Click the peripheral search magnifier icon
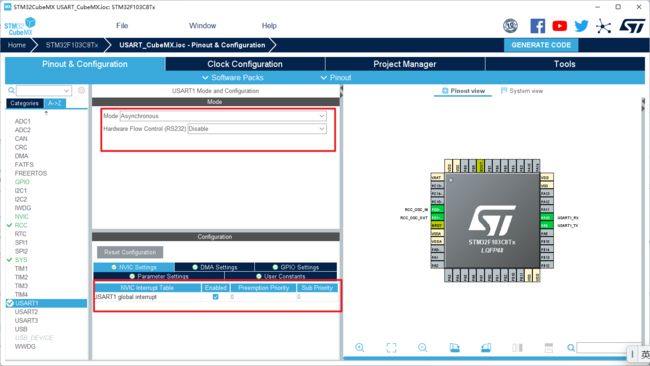Image resolution: width=650 pixels, height=366 pixels. [x=11, y=90]
